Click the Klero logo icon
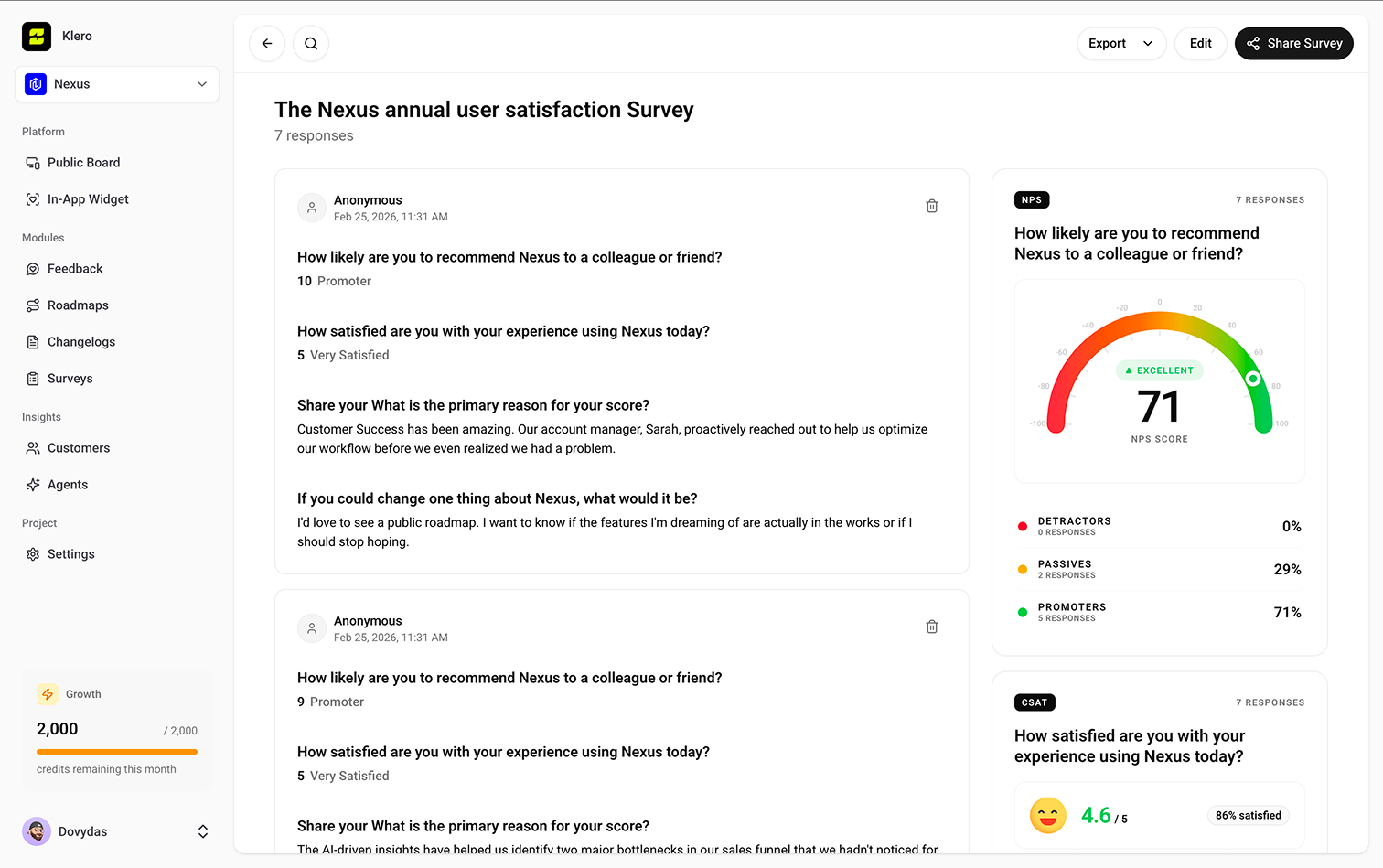This screenshot has height=868, width=1383. coord(37,37)
